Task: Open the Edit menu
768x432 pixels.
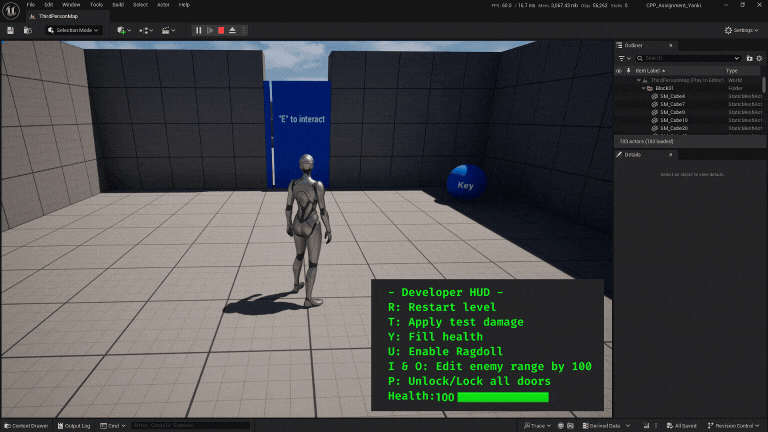Action: pyautogui.click(x=48, y=5)
